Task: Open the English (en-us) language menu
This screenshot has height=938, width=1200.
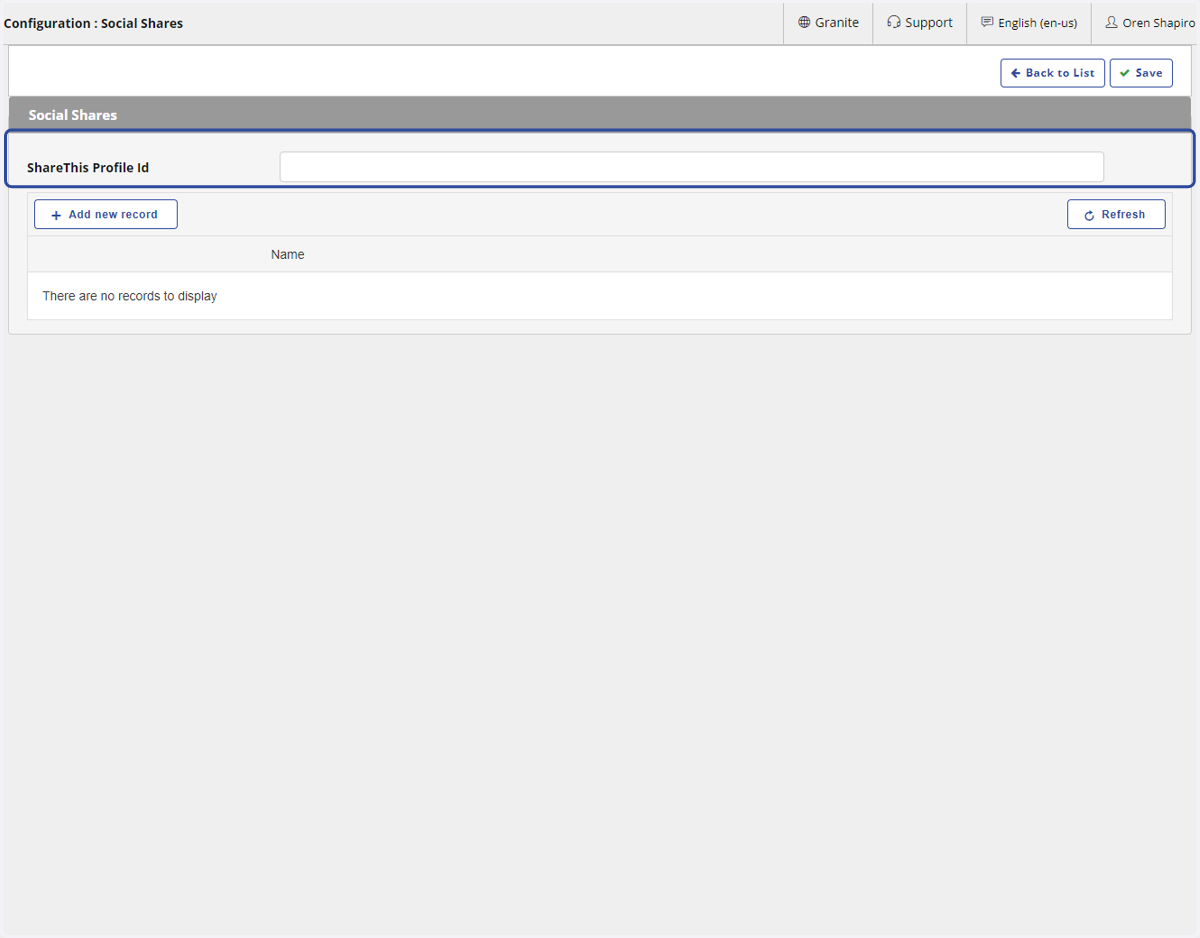Action: (1029, 22)
